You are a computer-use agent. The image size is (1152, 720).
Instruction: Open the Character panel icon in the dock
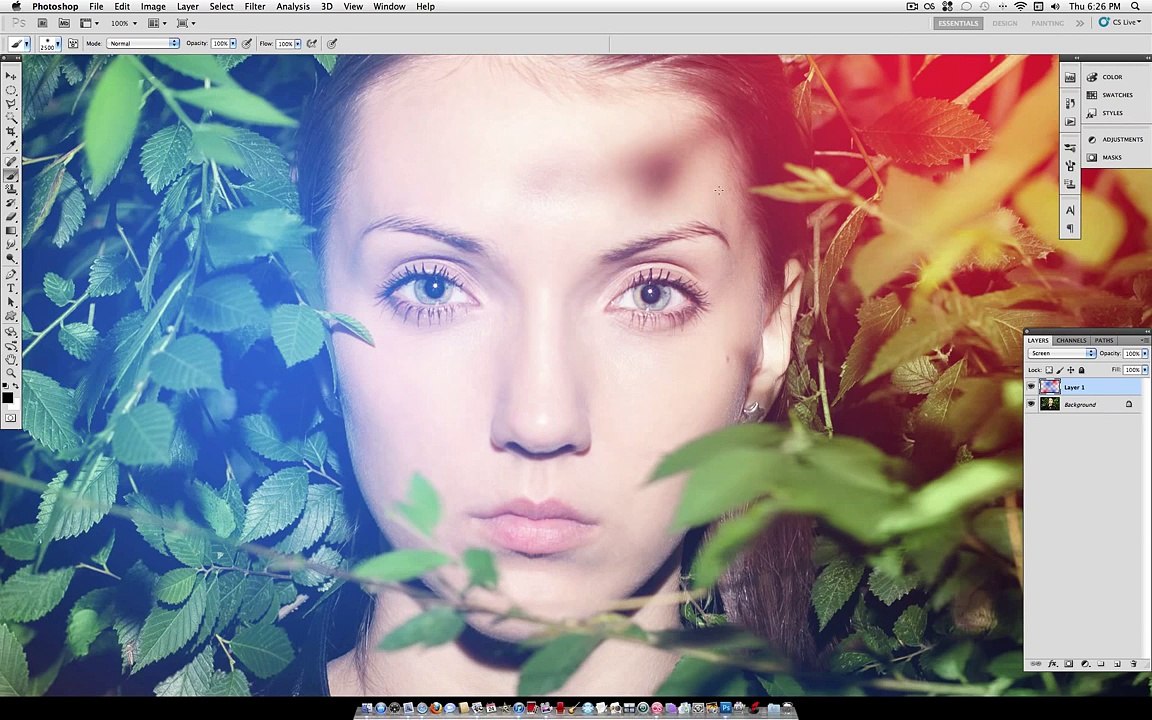click(1070, 210)
